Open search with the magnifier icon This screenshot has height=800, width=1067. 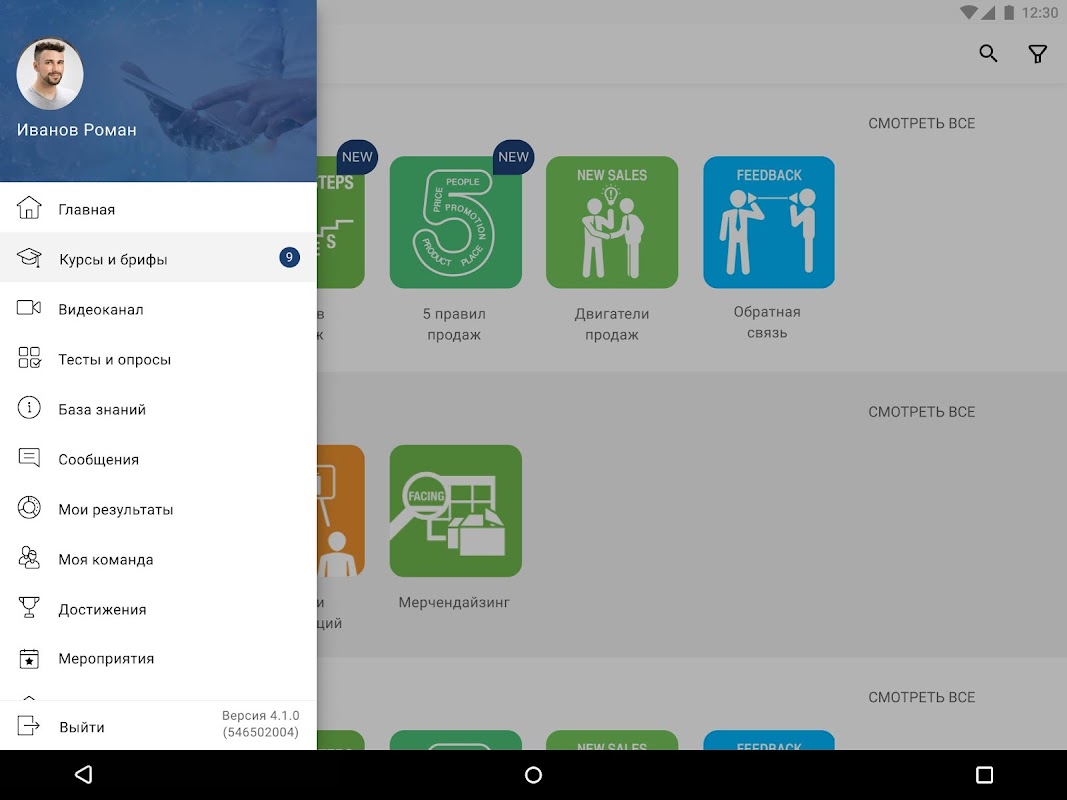(988, 54)
